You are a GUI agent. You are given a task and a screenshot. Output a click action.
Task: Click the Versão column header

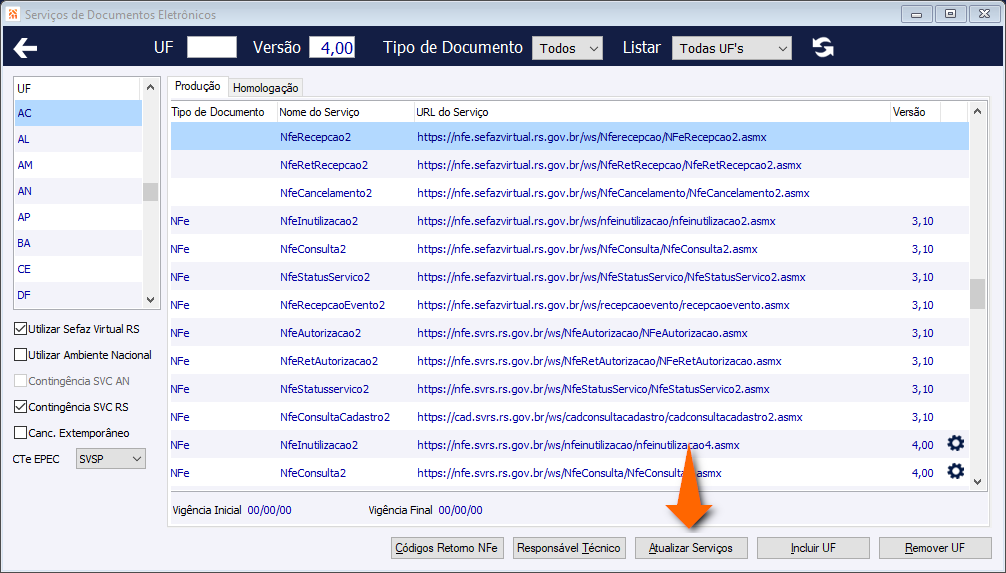pos(915,112)
